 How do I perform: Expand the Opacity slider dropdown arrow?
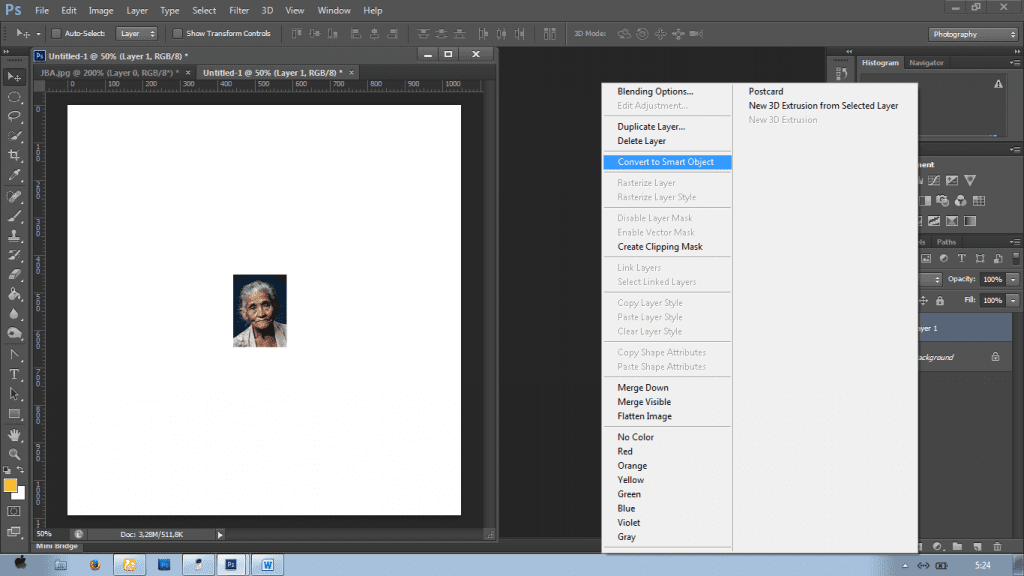pos(1013,279)
